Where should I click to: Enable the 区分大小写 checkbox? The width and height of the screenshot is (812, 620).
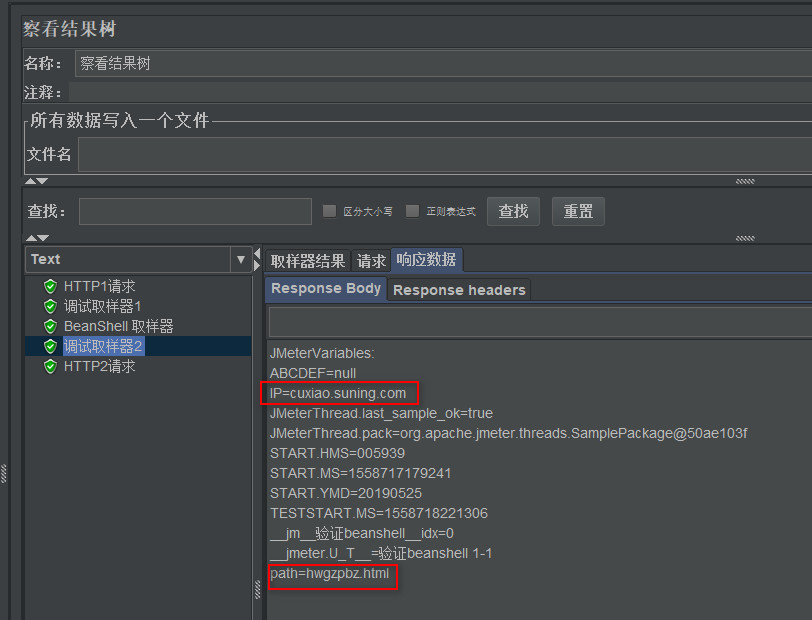(x=330, y=210)
